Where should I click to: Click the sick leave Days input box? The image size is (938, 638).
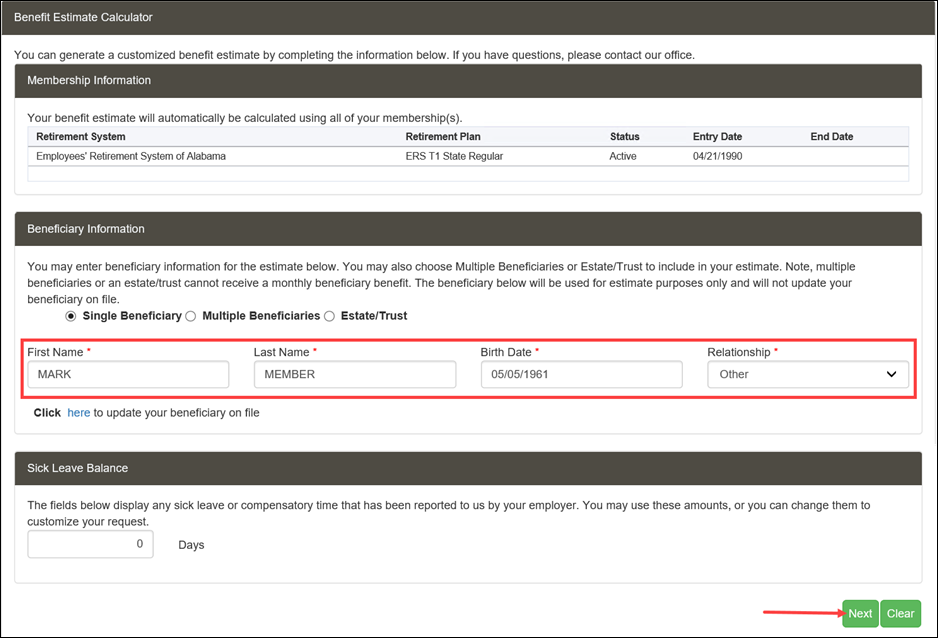tap(90, 544)
